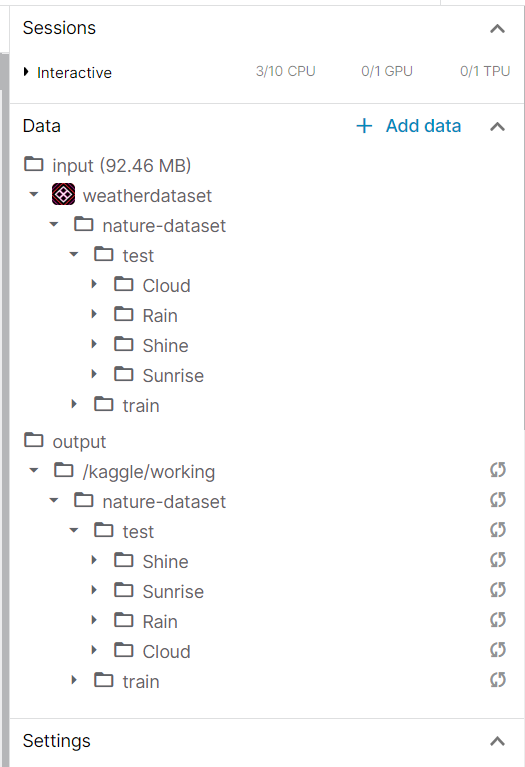Collapse the Data panel chevron
525x767 pixels.
pyautogui.click(x=497, y=127)
